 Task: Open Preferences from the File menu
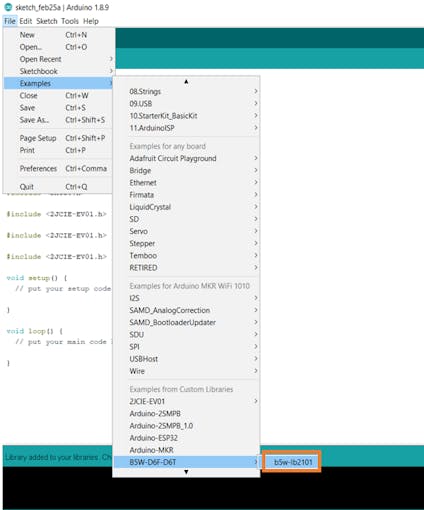(x=58, y=168)
